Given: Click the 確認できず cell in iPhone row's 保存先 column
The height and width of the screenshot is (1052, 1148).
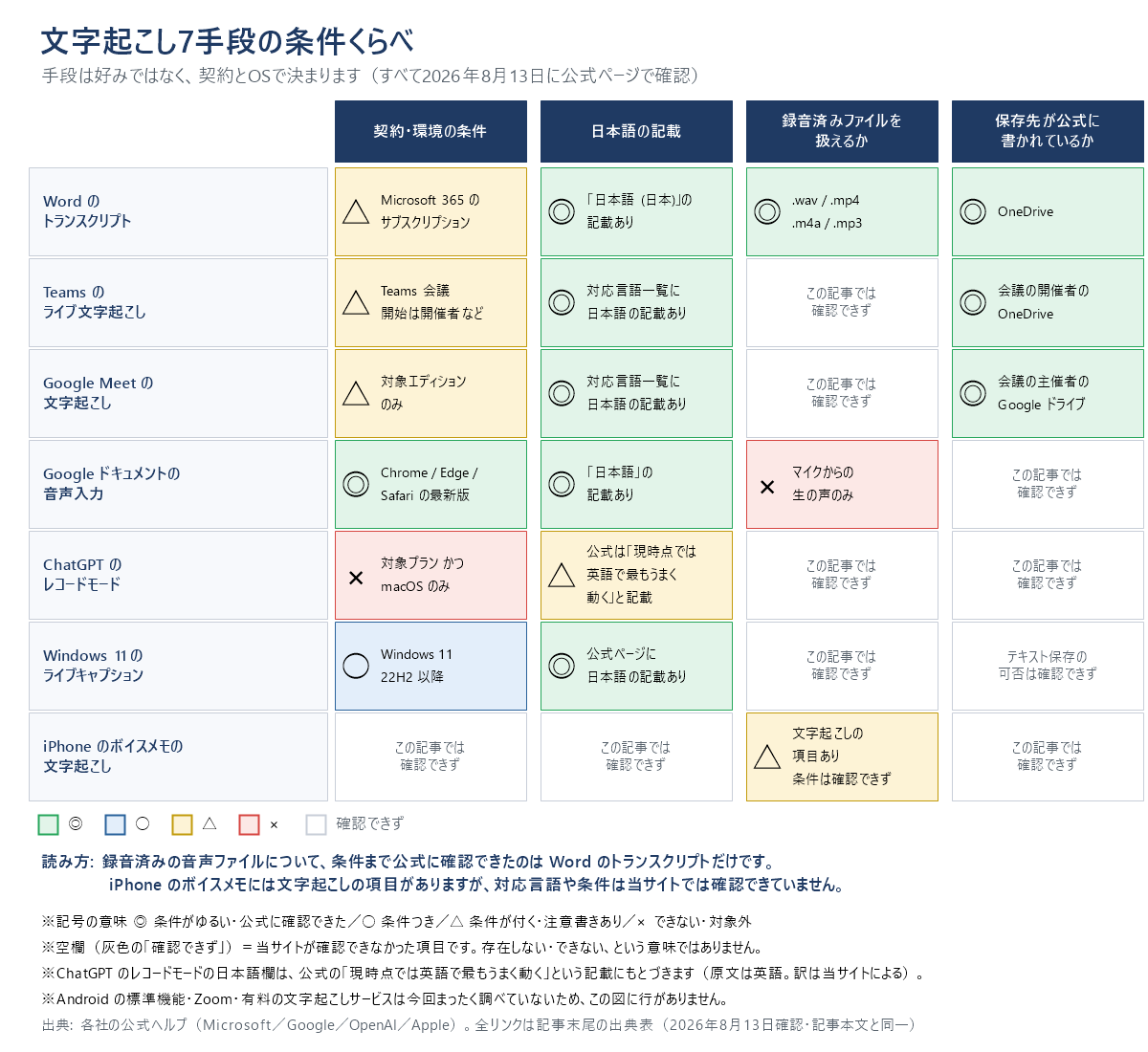Looking at the screenshot, I should [1048, 756].
